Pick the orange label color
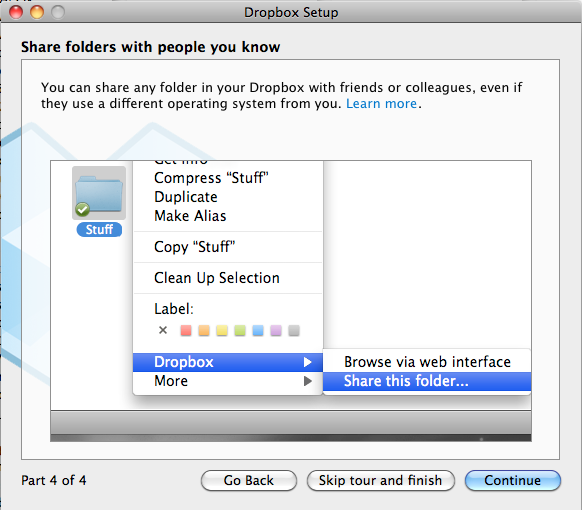 204,330
